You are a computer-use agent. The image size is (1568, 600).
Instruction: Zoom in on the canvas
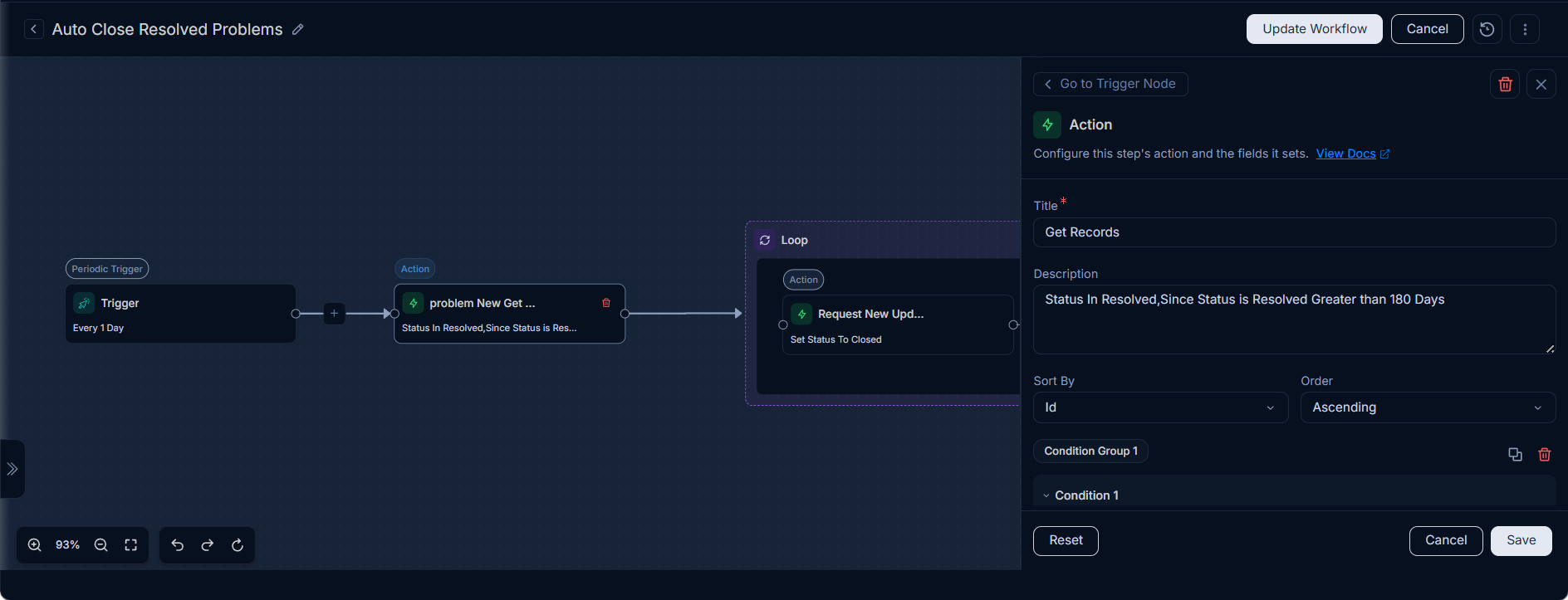pyautogui.click(x=34, y=545)
